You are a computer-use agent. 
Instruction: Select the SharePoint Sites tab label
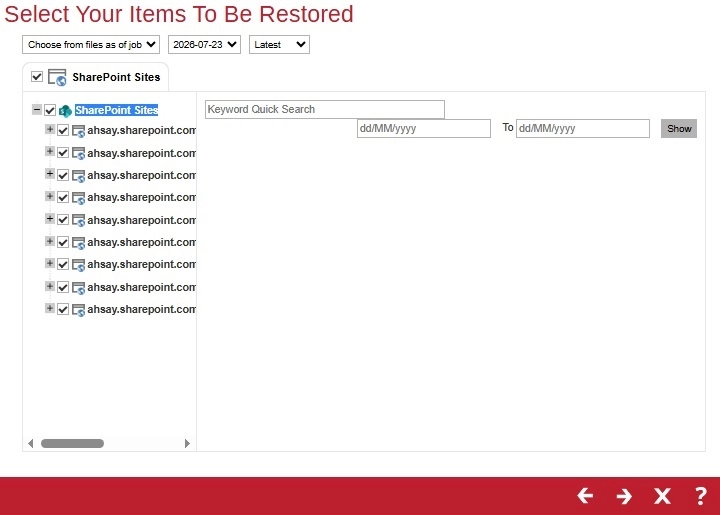tap(116, 77)
